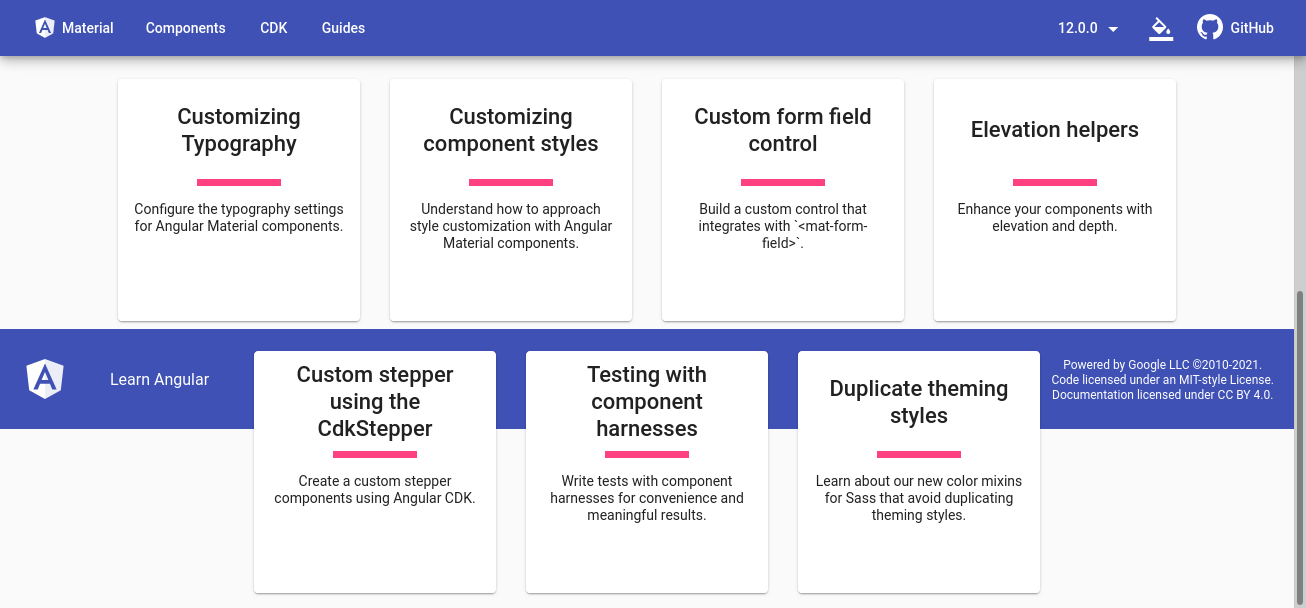Open the CDK section
This screenshot has width=1306, height=608.
click(273, 28)
